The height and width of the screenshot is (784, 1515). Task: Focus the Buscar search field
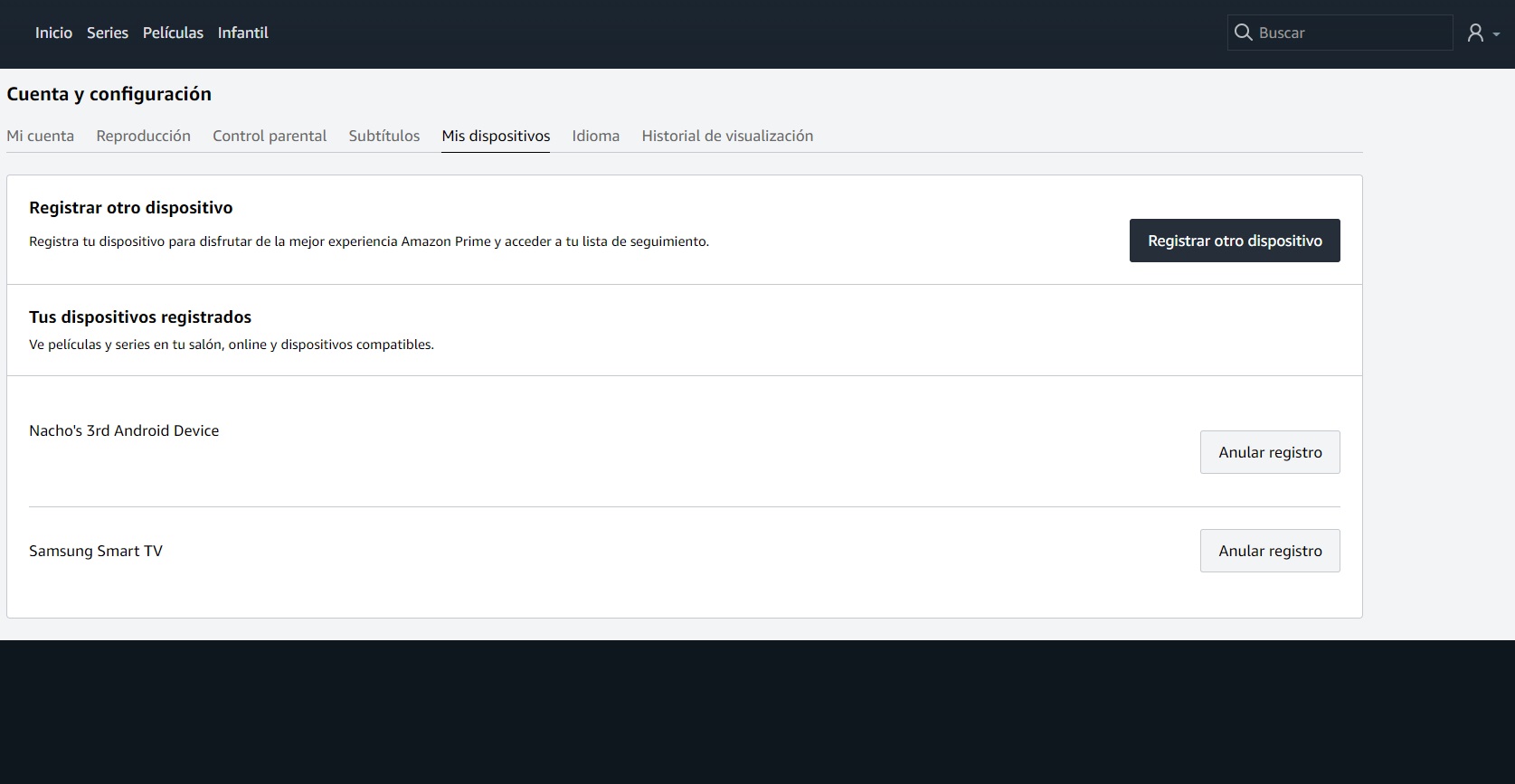pyautogui.click(x=1348, y=33)
